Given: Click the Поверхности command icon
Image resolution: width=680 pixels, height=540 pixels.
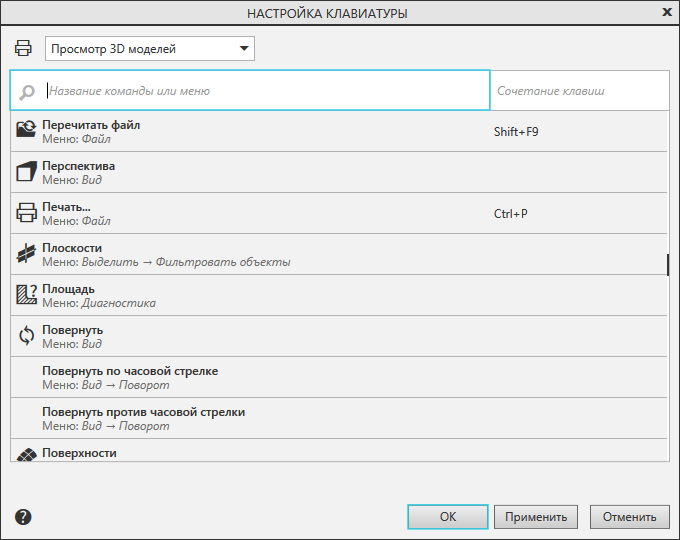Looking at the screenshot, I should coord(26,454).
